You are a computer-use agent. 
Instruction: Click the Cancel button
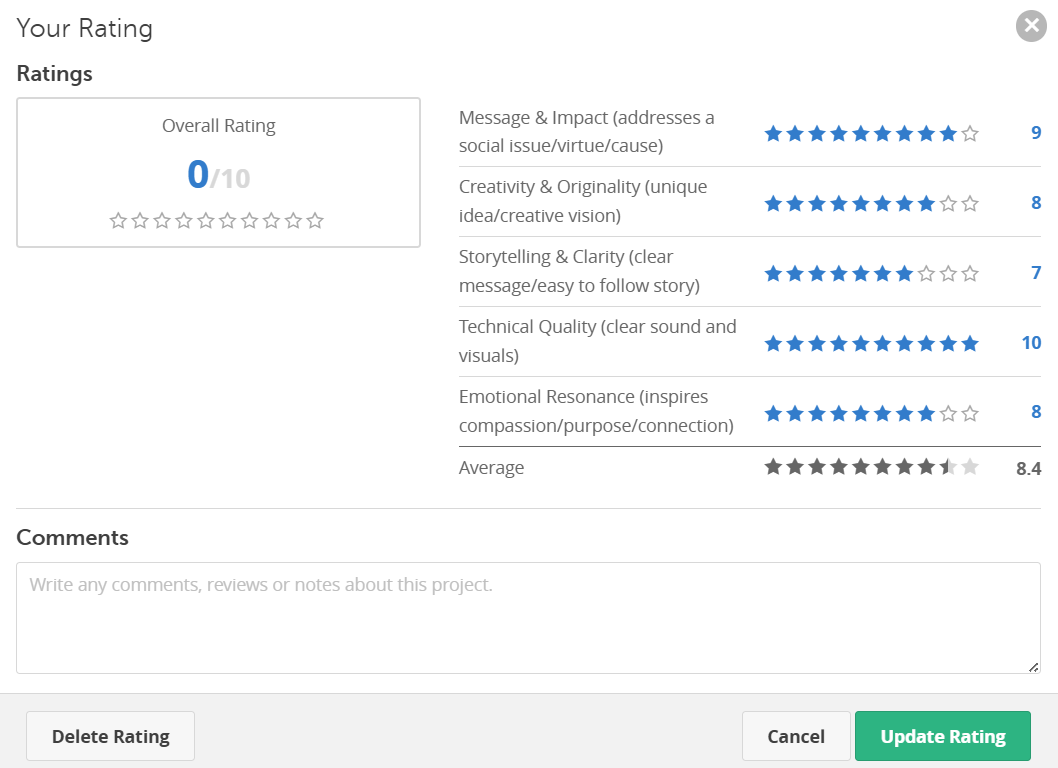(796, 737)
